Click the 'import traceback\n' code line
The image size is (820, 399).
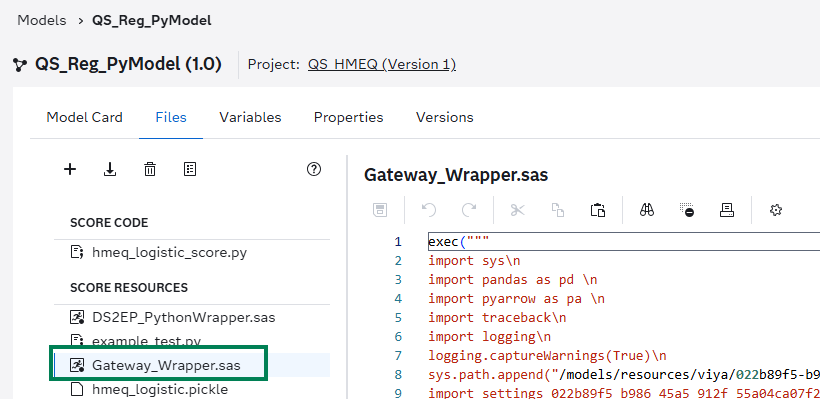[x=497, y=317]
